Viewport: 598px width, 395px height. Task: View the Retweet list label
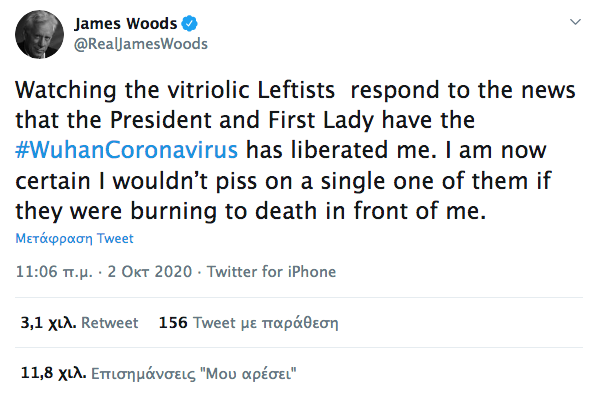[x=110, y=323]
